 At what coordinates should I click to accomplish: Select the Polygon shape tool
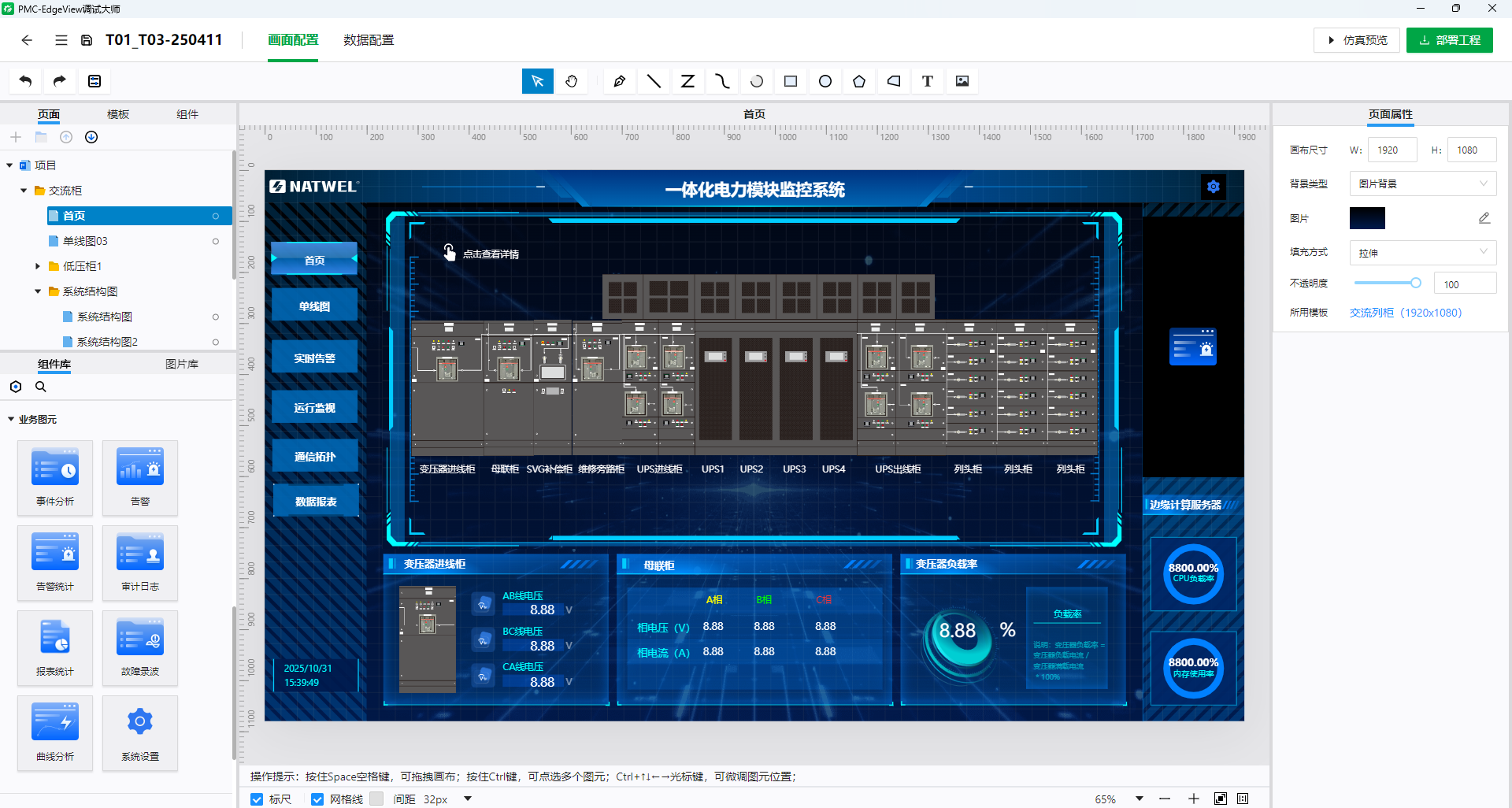click(859, 81)
